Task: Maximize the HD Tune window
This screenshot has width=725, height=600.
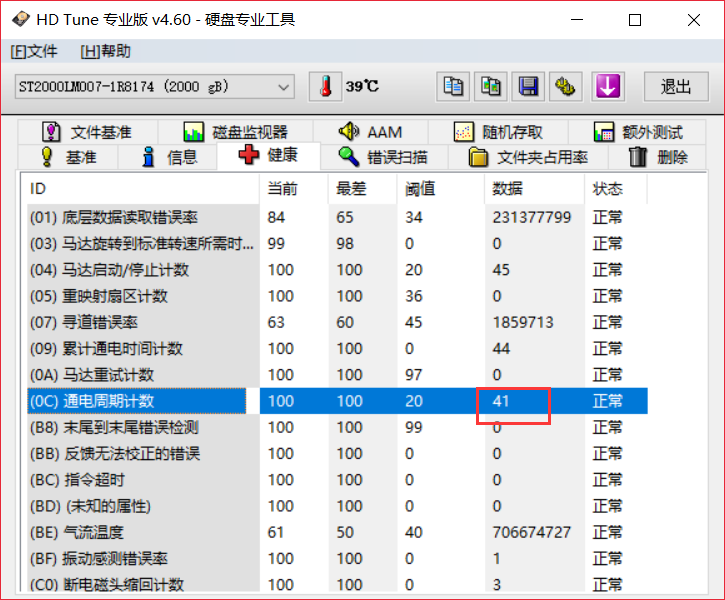Action: click(635, 20)
